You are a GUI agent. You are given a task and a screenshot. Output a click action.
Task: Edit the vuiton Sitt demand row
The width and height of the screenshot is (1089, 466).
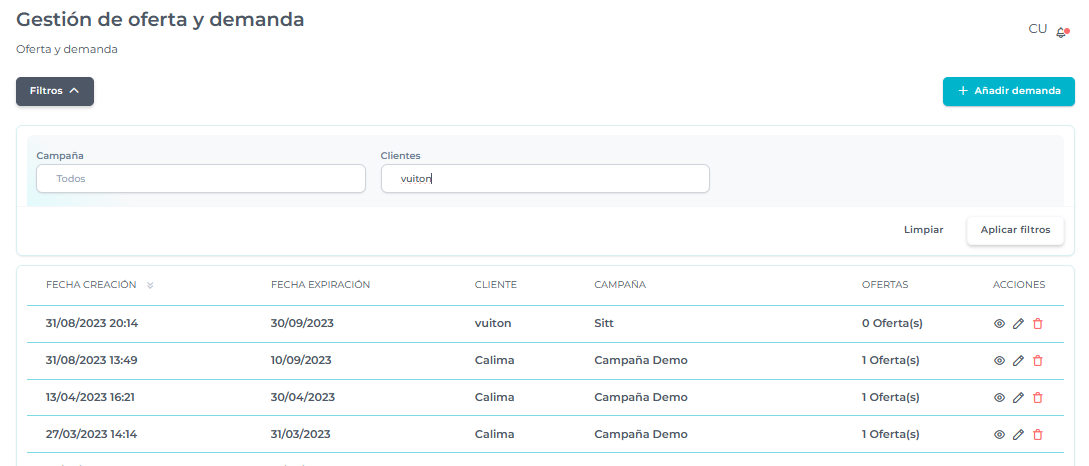1018,323
